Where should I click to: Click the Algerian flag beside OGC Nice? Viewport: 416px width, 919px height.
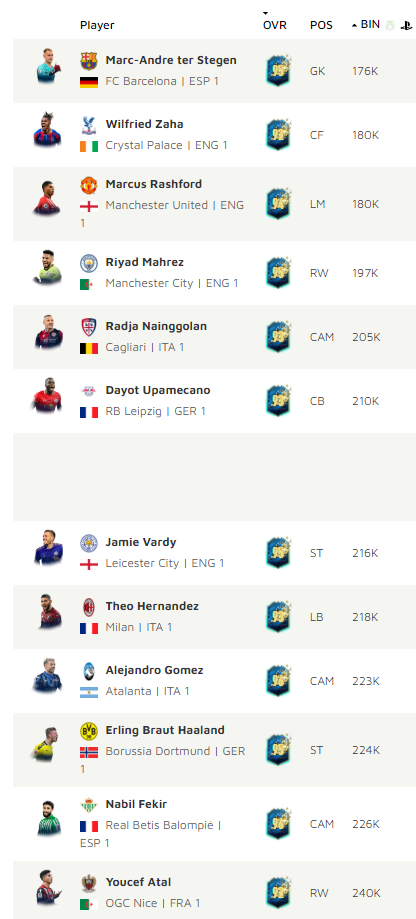tap(89, 904)
